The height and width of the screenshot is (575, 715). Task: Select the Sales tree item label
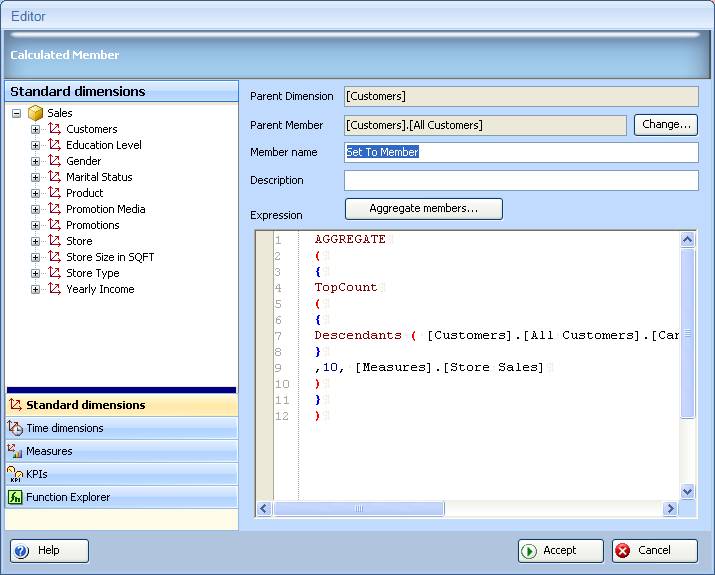tap(60, 113)
